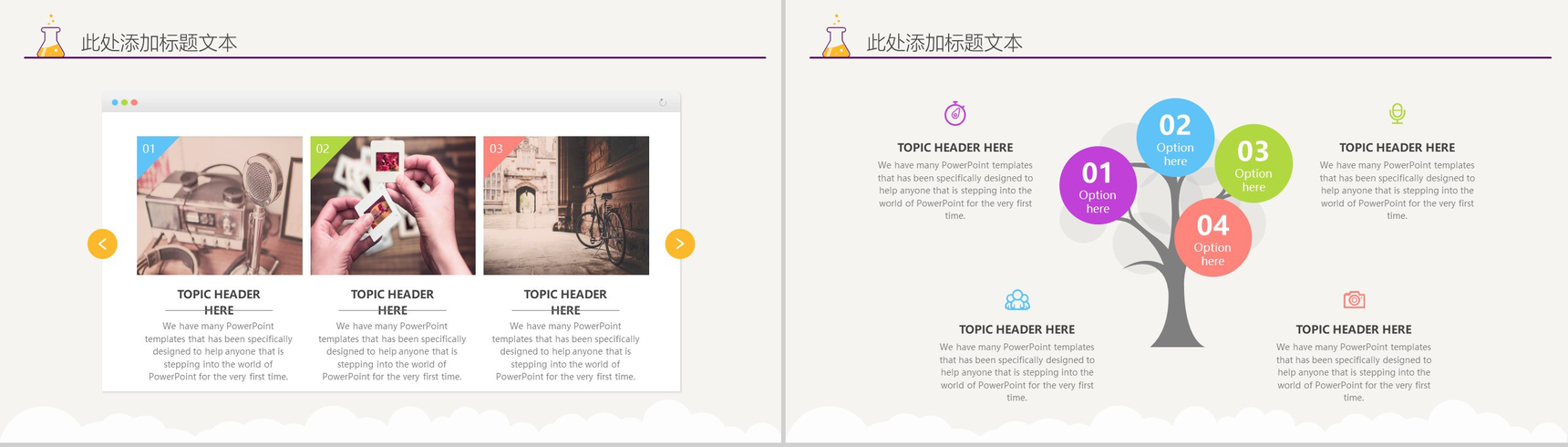Click the left arrow carousel button
This screenshot has width=1568, height=447.
102,244
